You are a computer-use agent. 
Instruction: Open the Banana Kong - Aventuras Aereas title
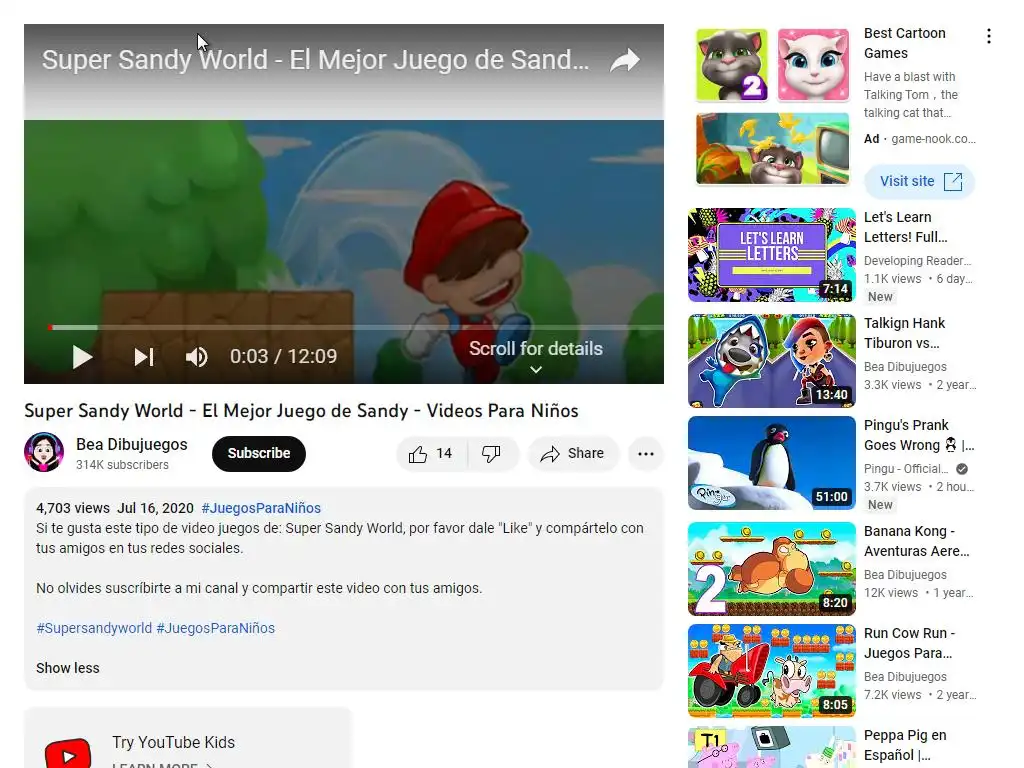tap(916, 541)
